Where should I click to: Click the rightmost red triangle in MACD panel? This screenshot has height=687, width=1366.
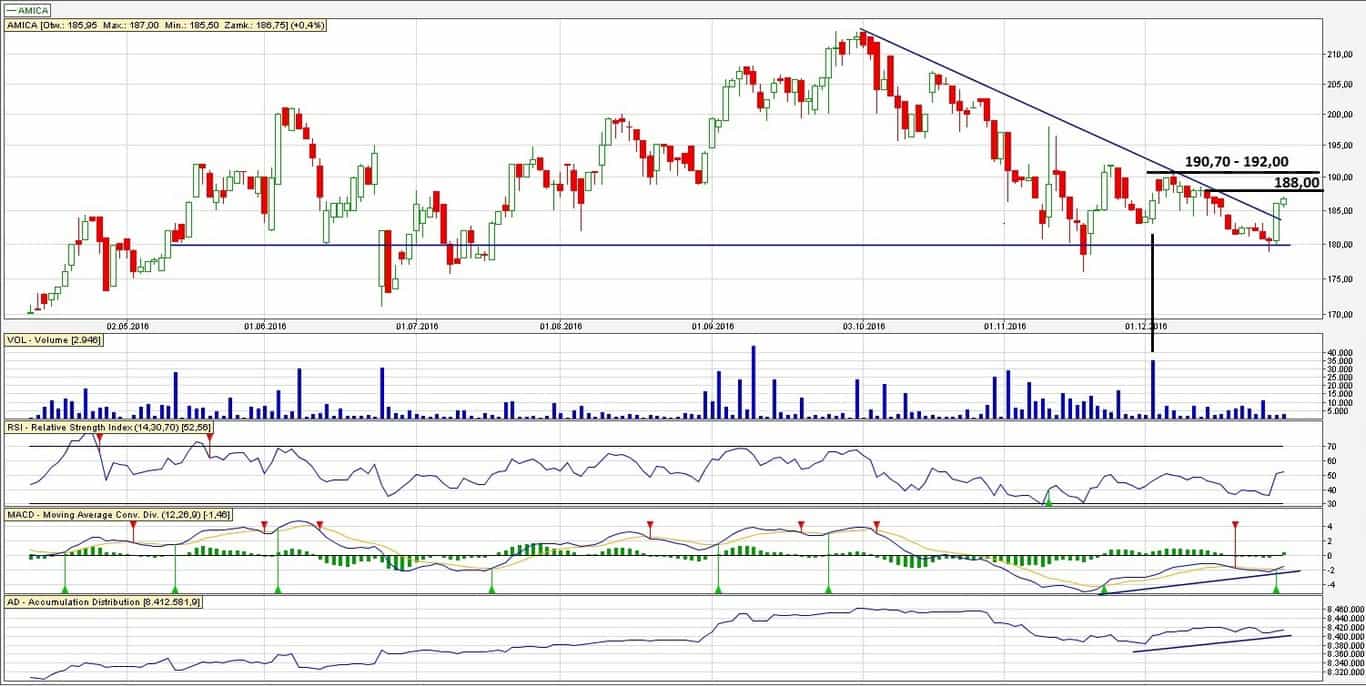click(1235, 525)
